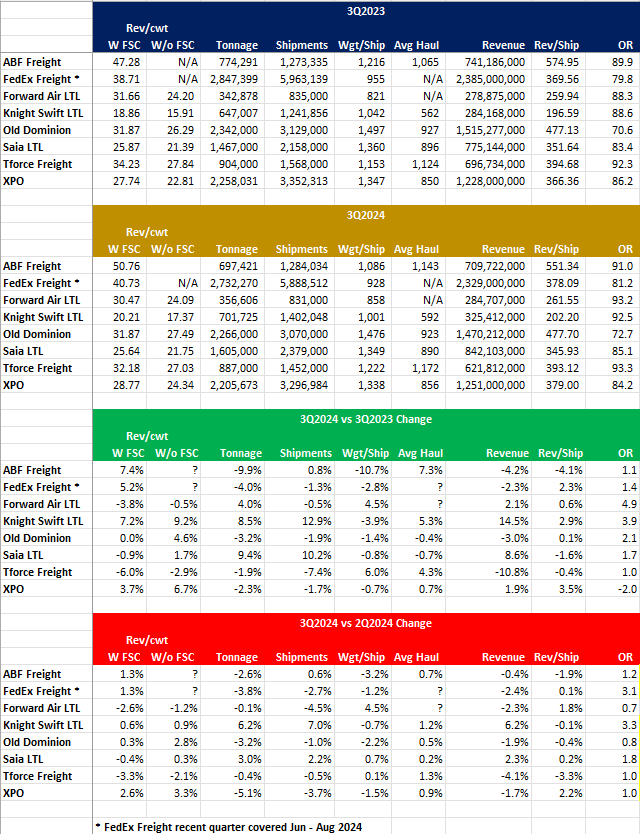Select FedEx Freight tonnage 2,847,399
640x834 pixels.
coord(234,79)
